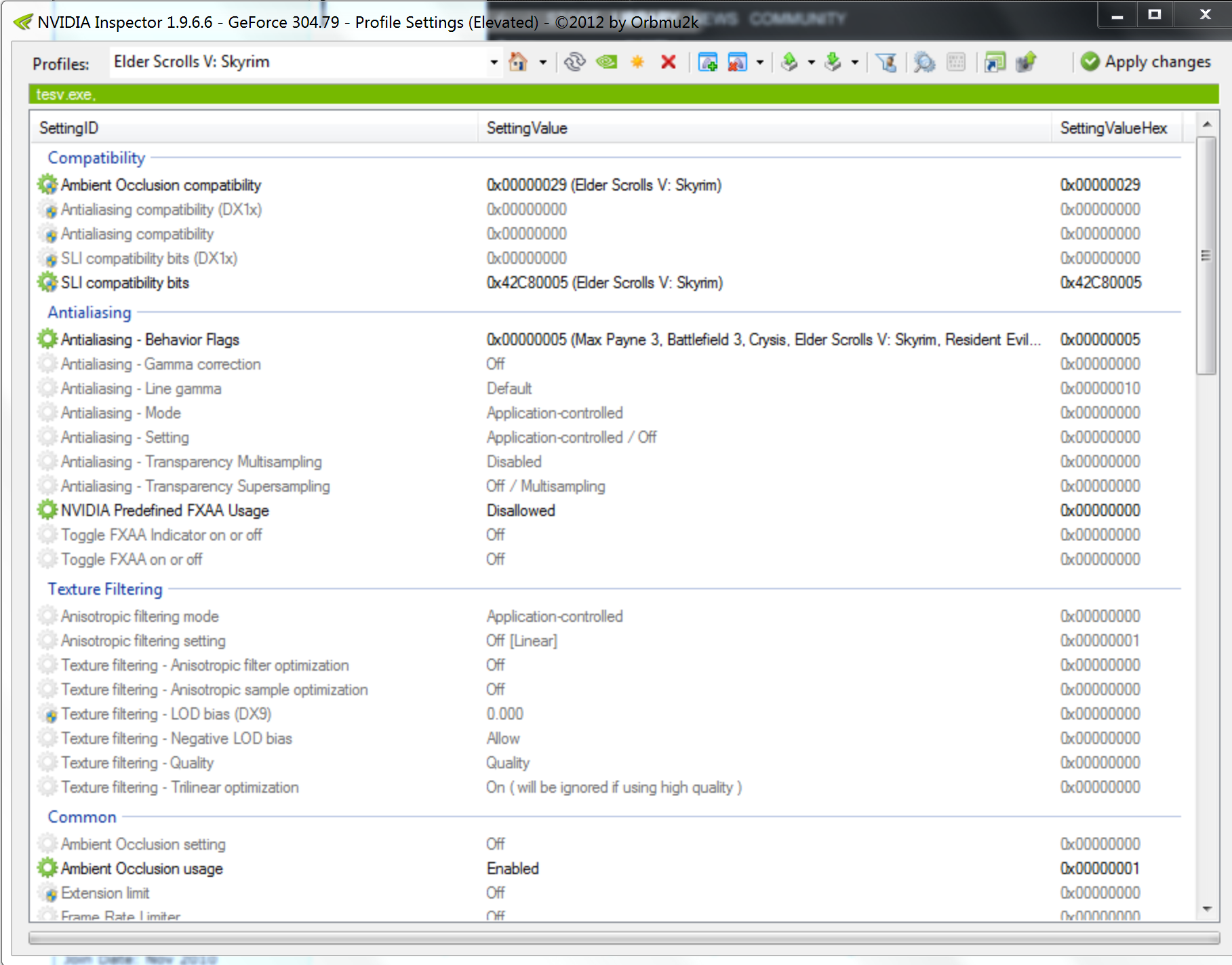Click the add application to profile icon
The image size is (1232, 965).
click(708, 62)
